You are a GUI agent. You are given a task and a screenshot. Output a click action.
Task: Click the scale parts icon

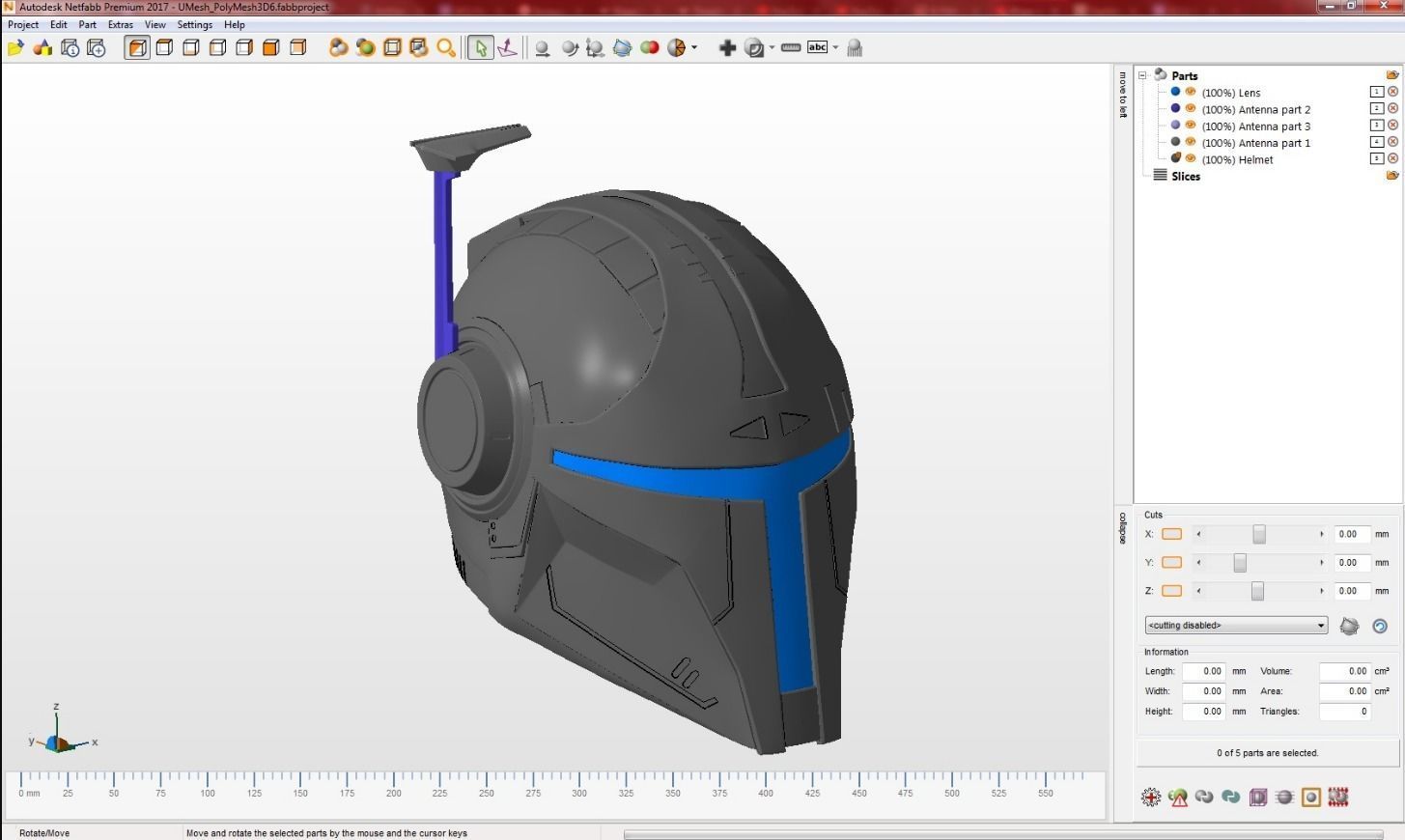tap(596, 47)
